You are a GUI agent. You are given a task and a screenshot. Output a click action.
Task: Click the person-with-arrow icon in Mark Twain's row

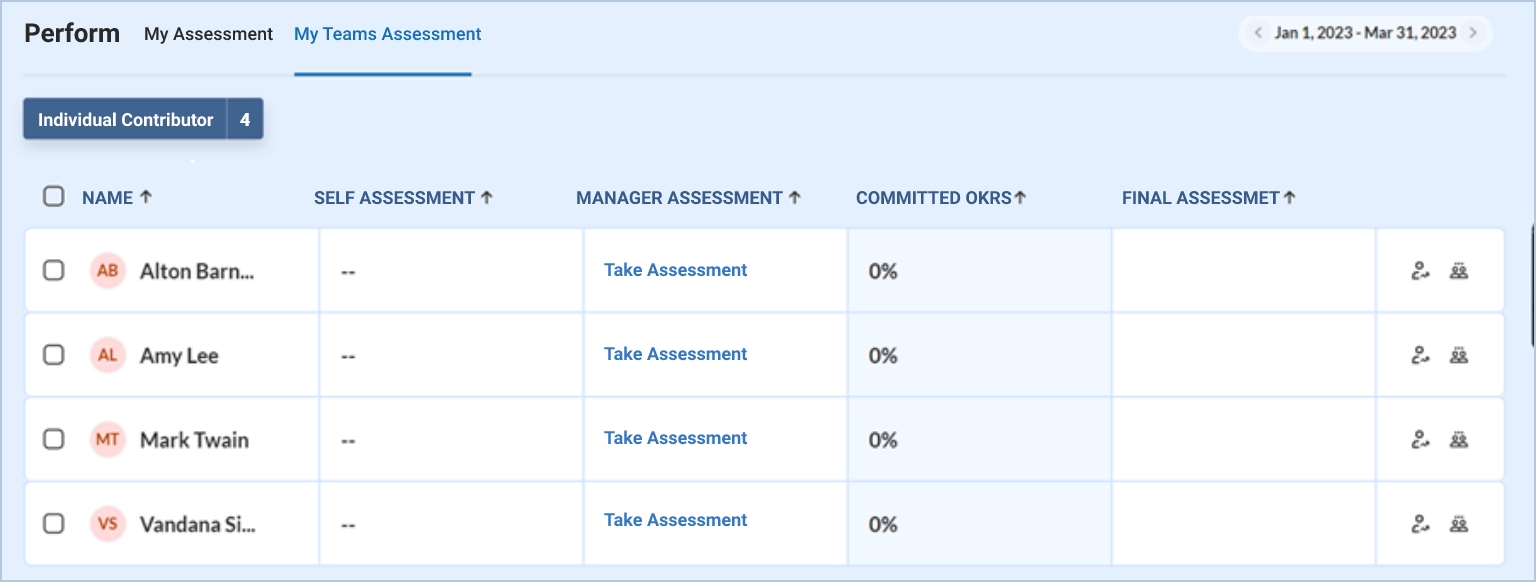click(1420, 439)
